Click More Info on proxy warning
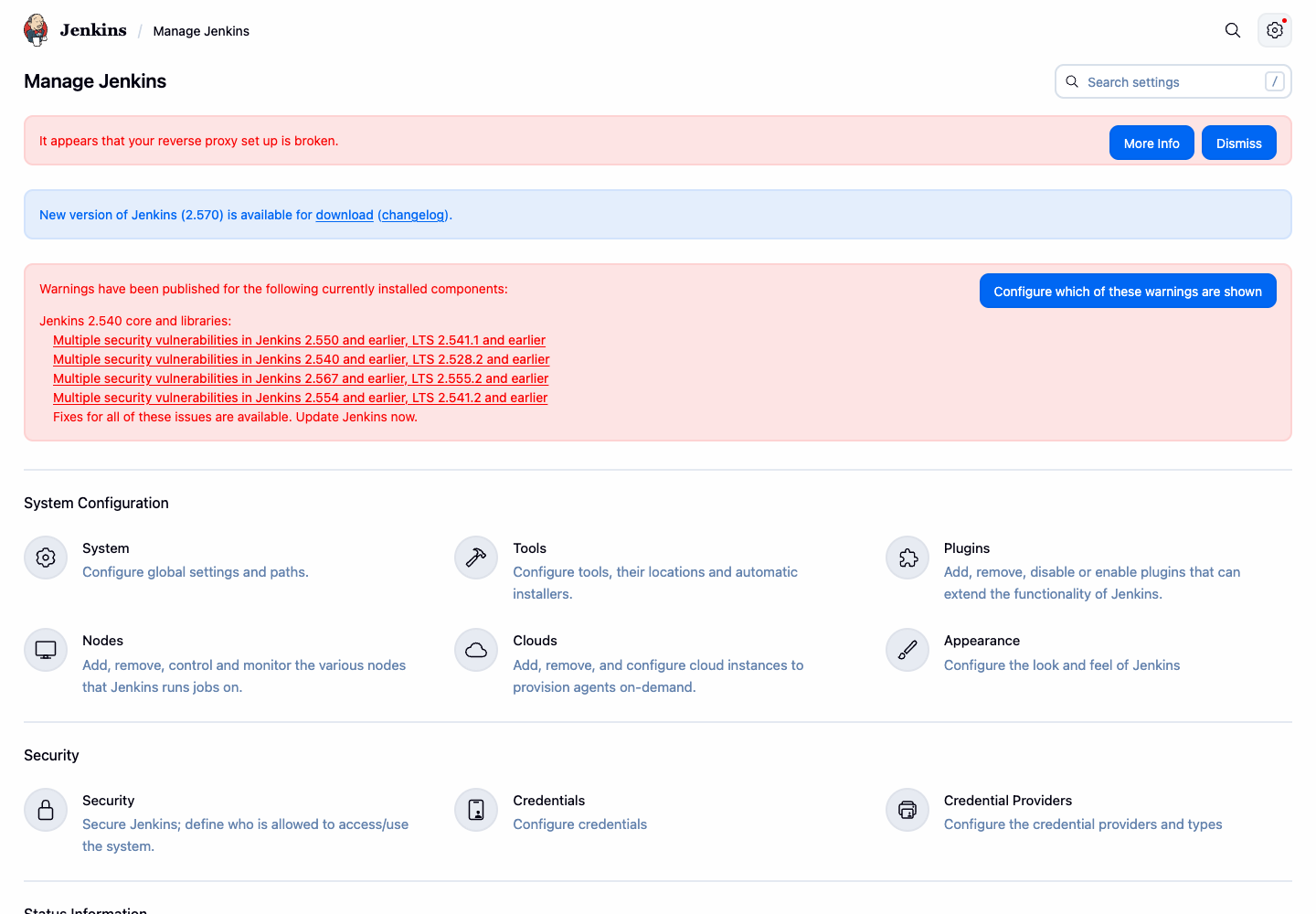Viewport: 1316px width, 914px height. point(1151,143)
